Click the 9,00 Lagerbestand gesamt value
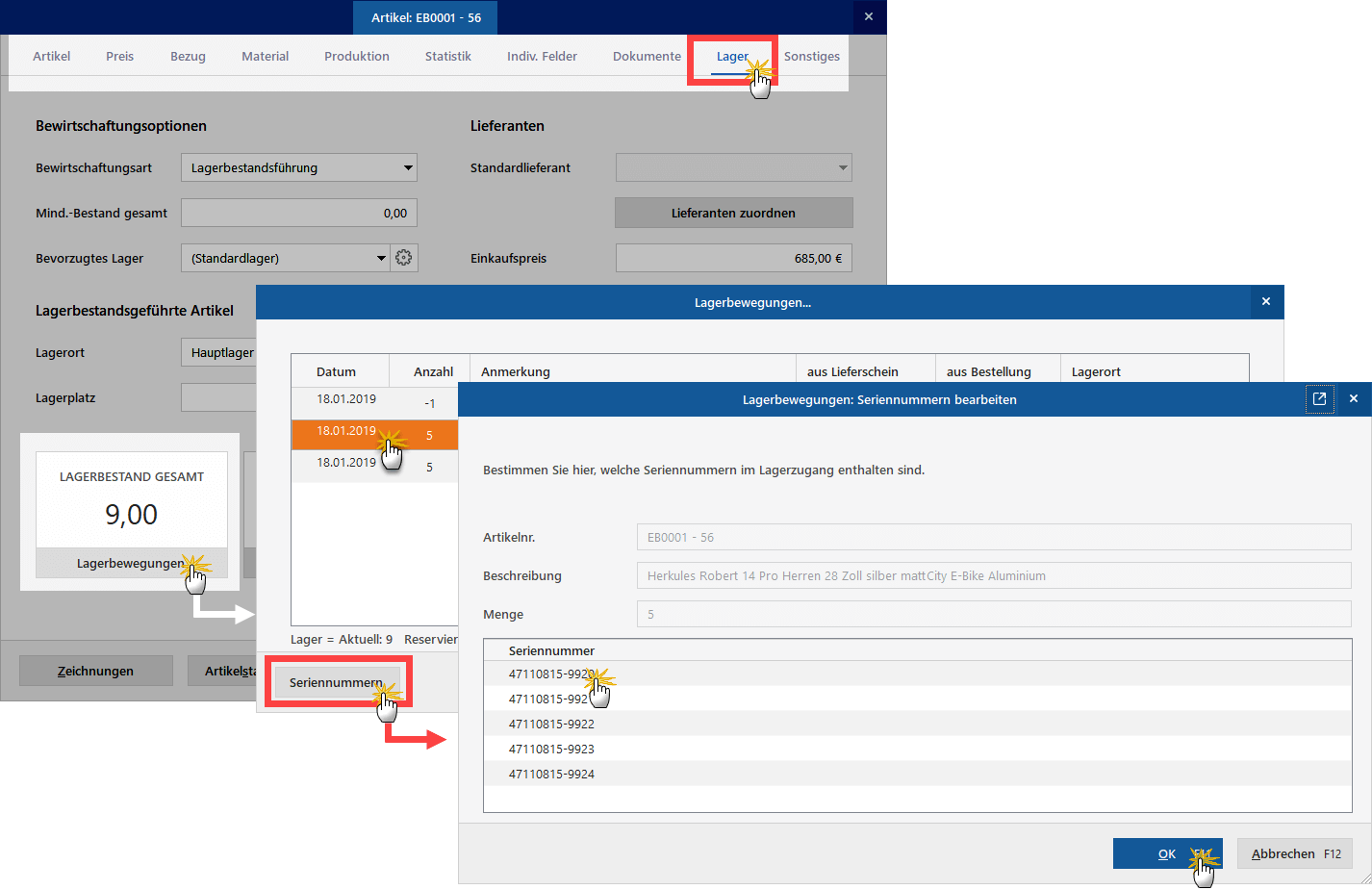 pos(132,515)
